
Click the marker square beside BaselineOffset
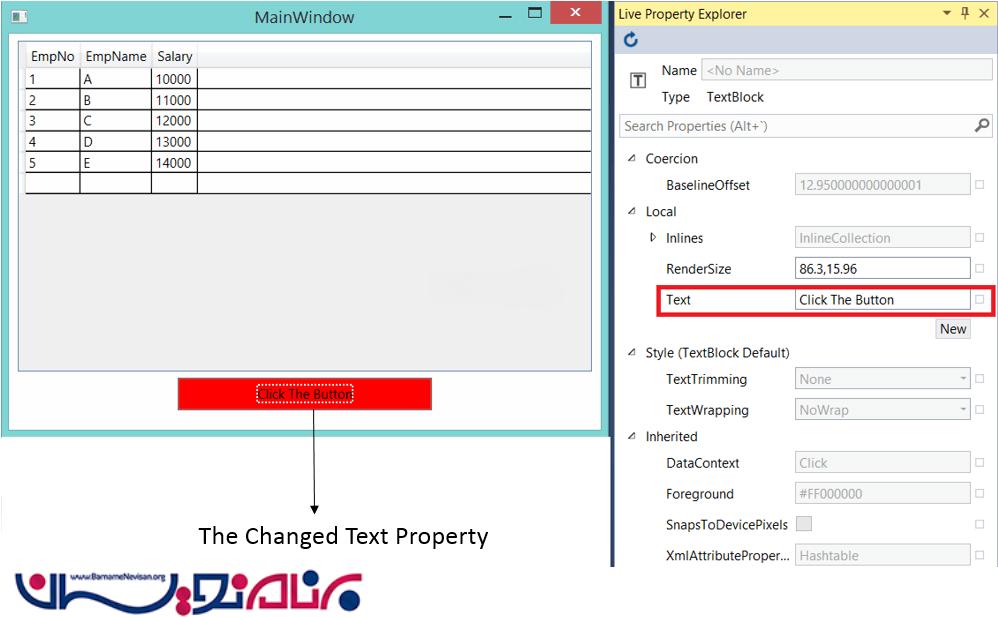(x=980, y=185)
